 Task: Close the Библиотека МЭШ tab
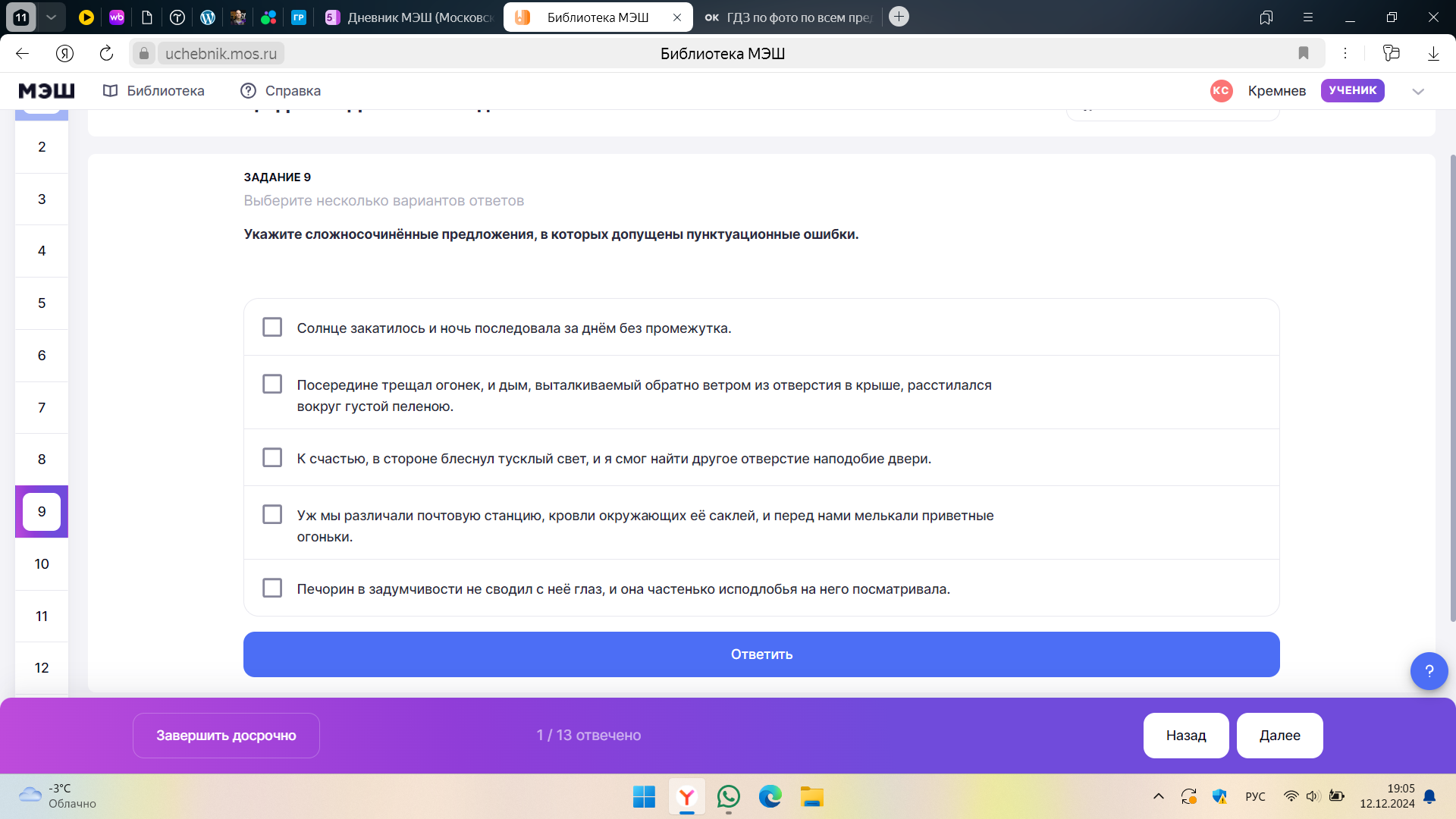(x=677, y=17)
